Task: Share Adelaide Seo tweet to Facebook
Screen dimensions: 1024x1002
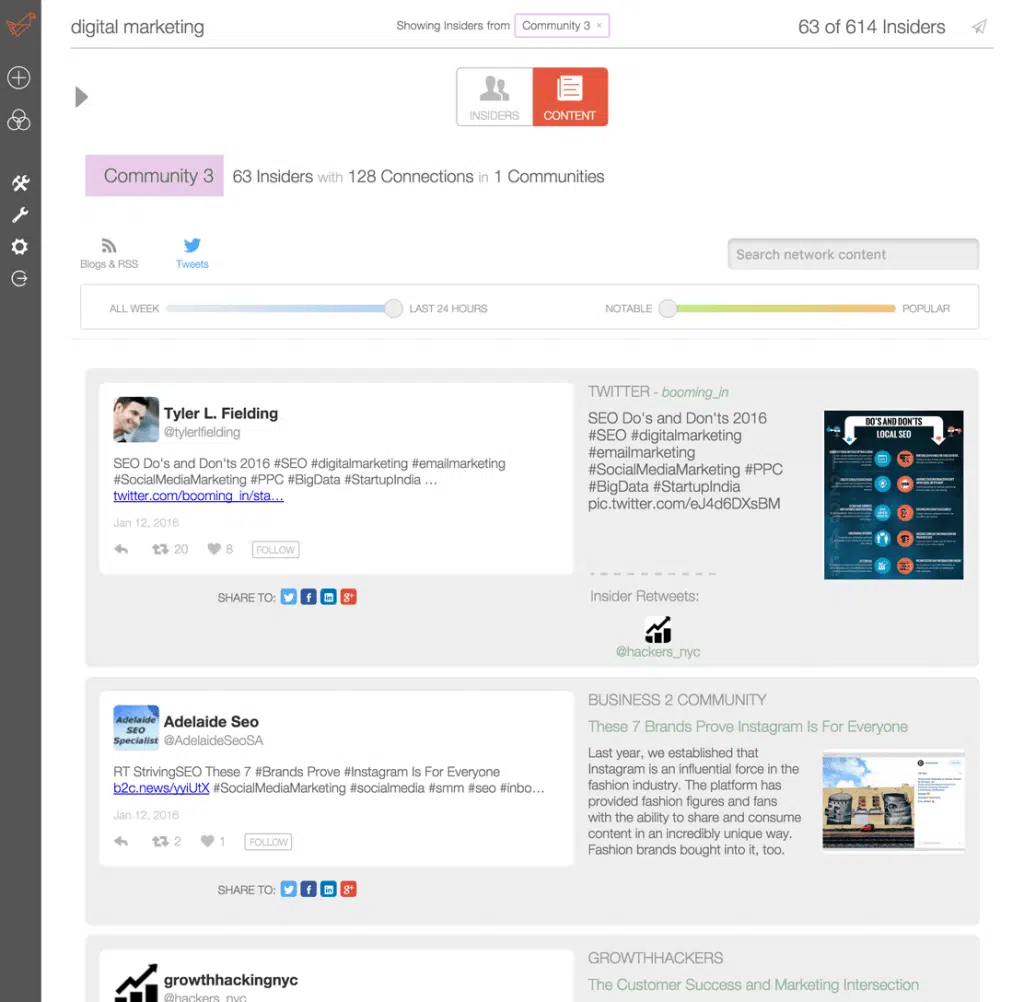Action: click(308, 889)
